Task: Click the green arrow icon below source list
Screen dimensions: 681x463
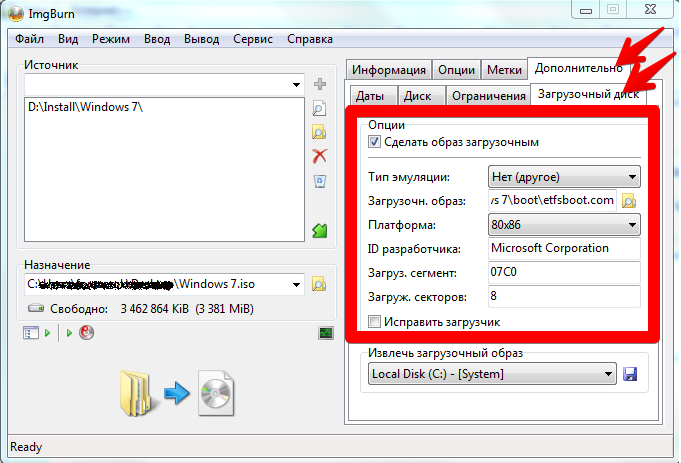Action: [x=320, y=231]
